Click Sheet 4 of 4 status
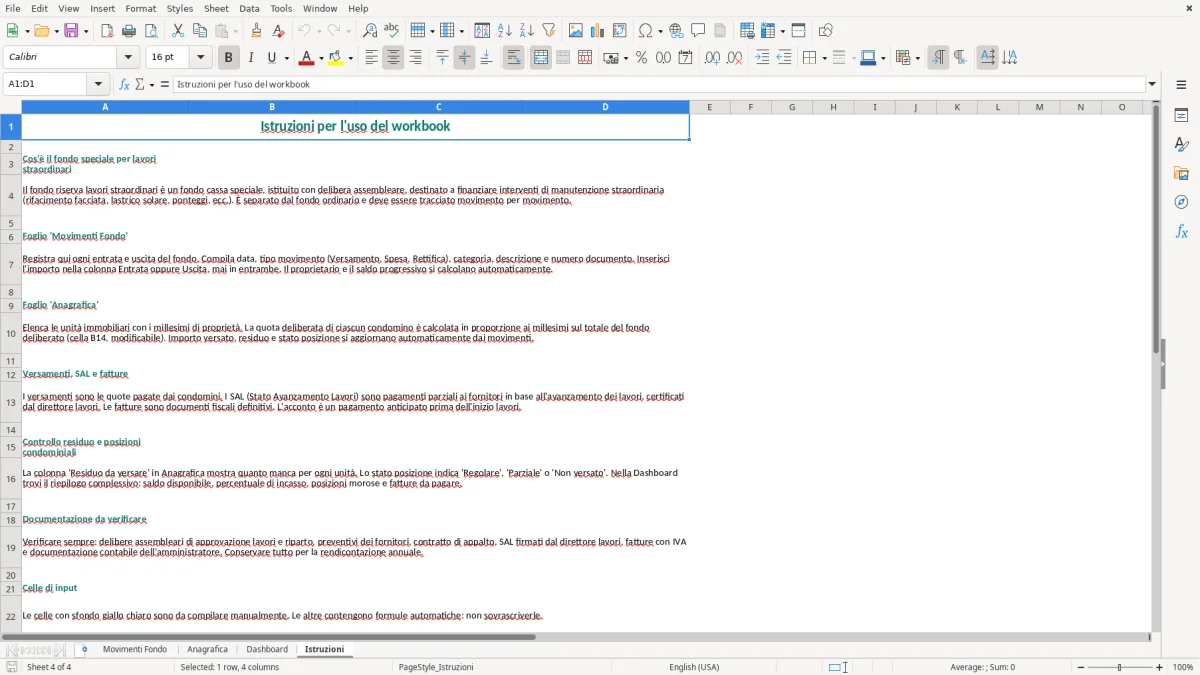This screenshot has height=675, width=1200. 49,667
